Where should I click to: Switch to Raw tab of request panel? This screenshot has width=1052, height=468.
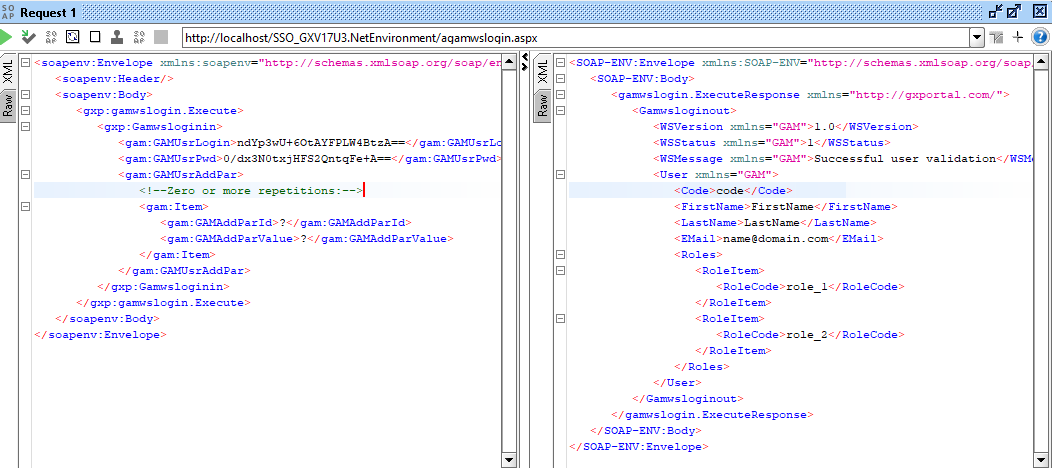tap(8, 106)
